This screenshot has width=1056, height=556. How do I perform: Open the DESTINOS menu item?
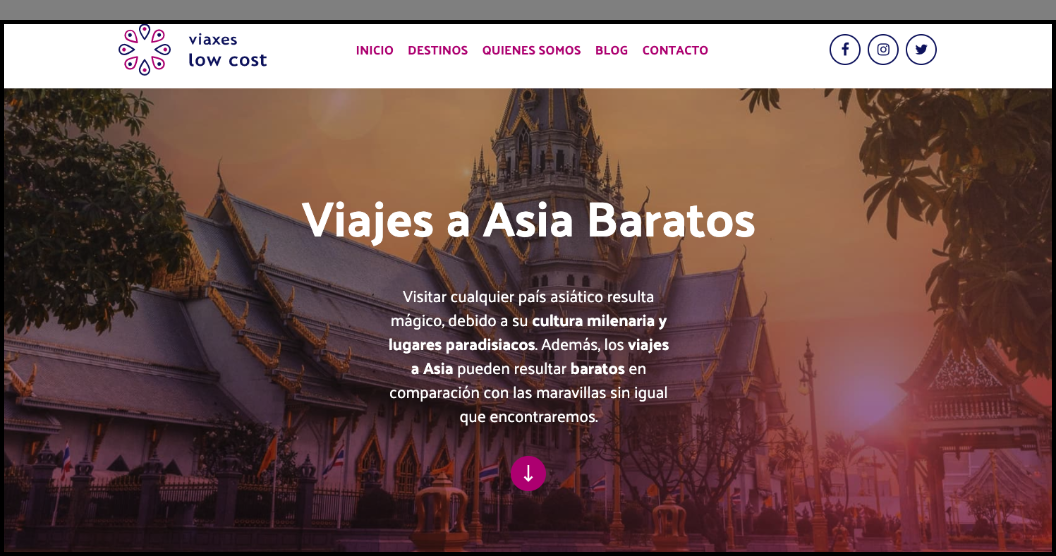pyautogui.click(x=438, y=50)
